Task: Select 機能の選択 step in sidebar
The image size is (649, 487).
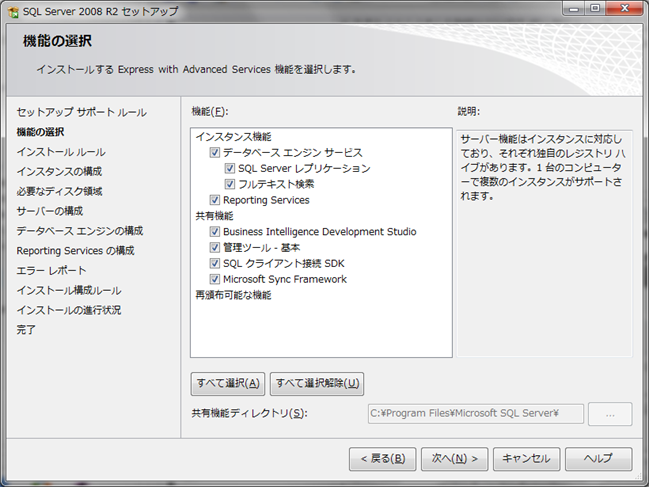Action: point(40,132)
